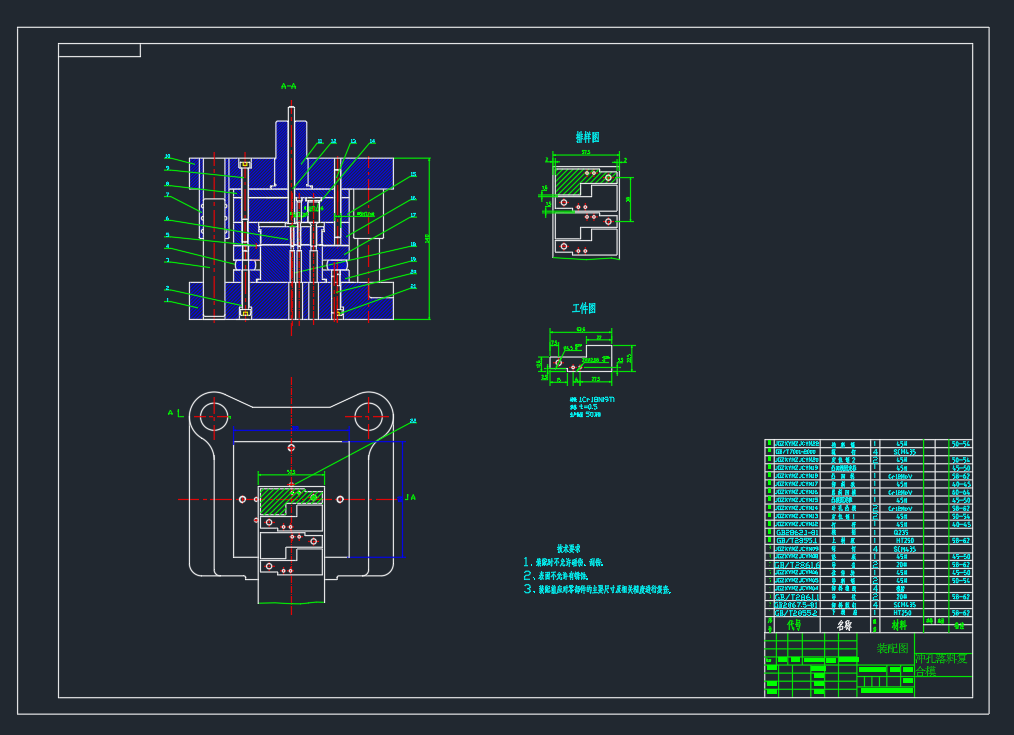Click the 技术要求 technical requirements heading
This screenshot has height=735, width=1014.
568,548
